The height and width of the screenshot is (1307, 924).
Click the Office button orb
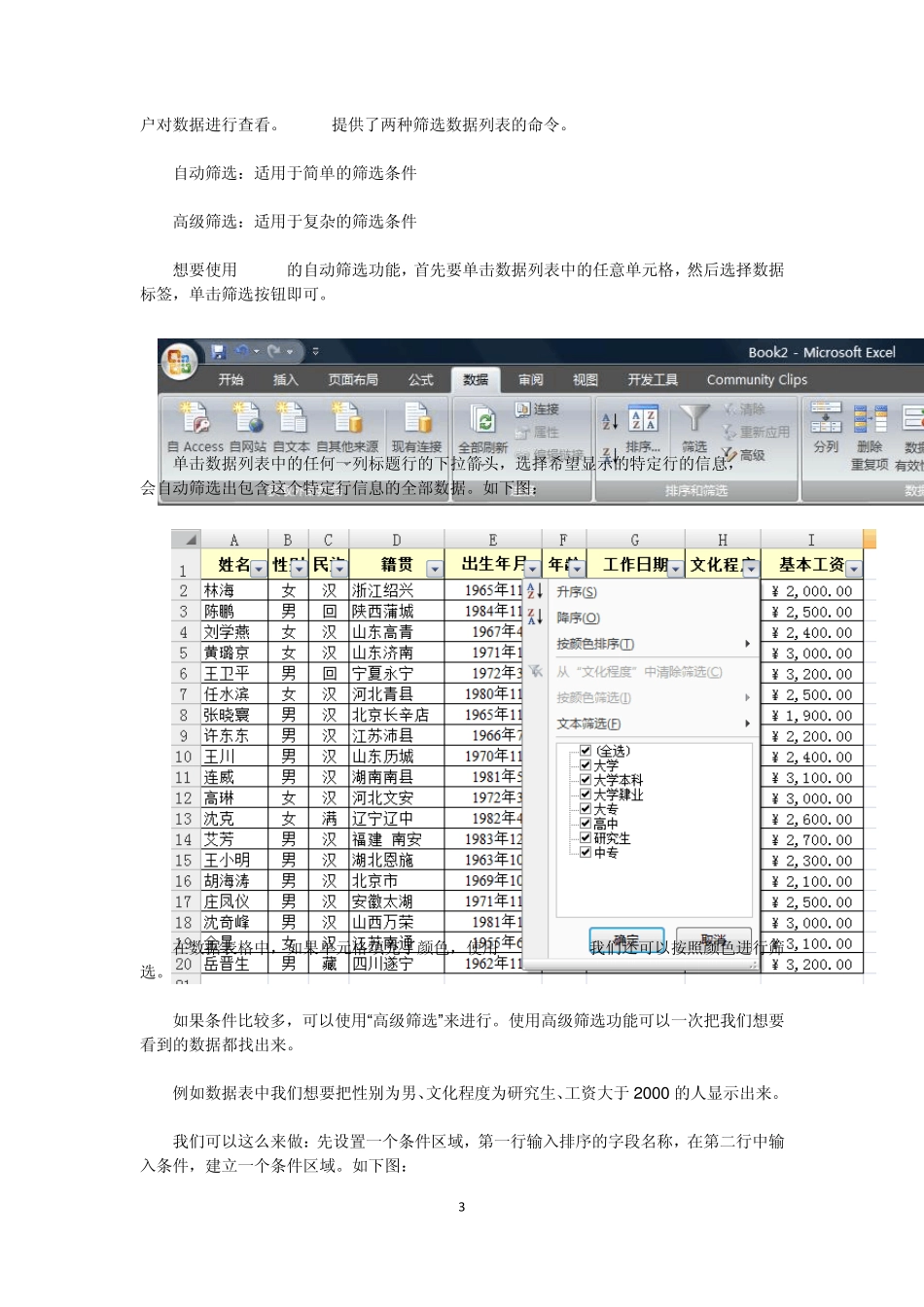coord(179,363)
